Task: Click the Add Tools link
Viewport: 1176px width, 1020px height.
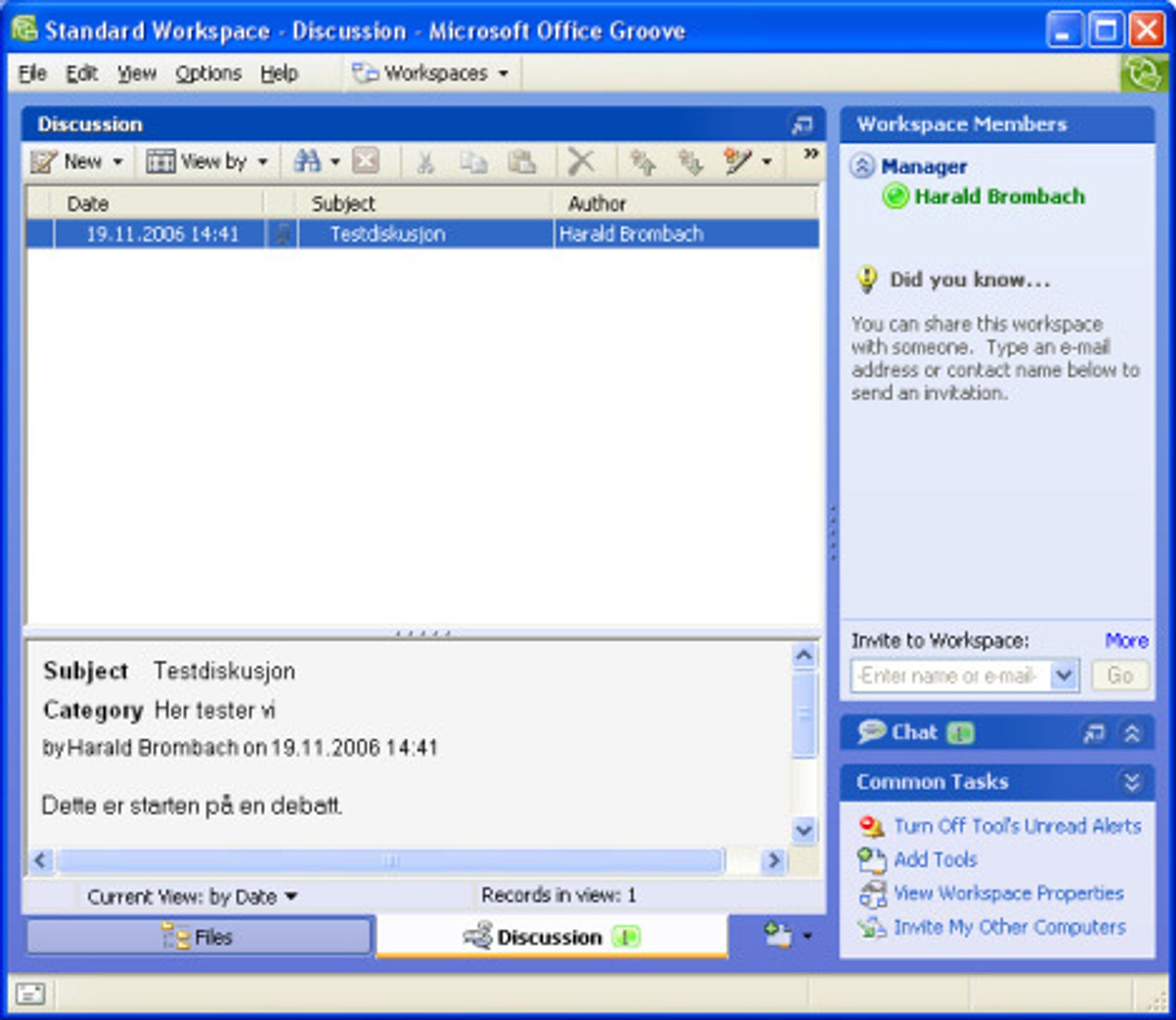Action: [935, 860]
